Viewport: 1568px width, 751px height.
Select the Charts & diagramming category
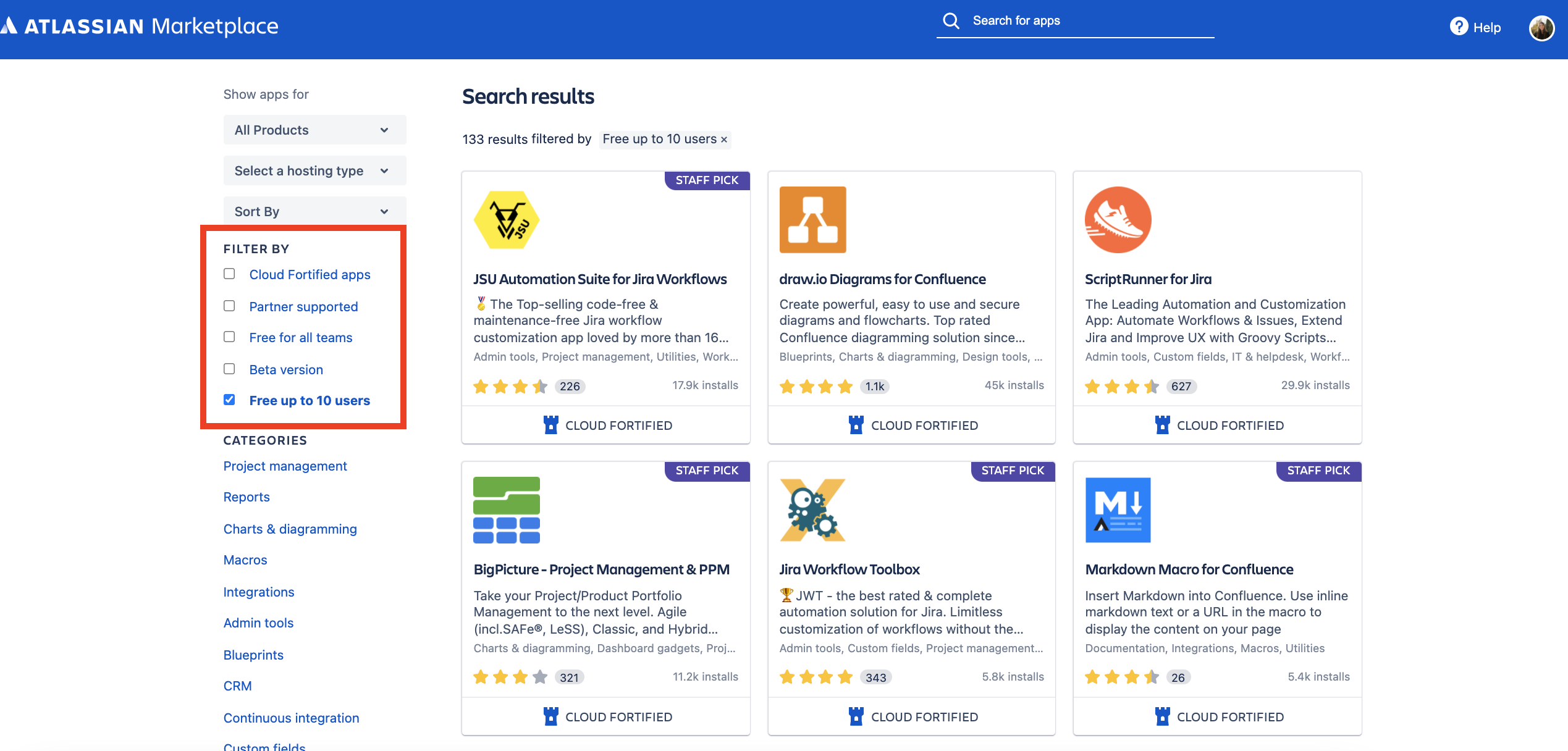tap(290, 529)
